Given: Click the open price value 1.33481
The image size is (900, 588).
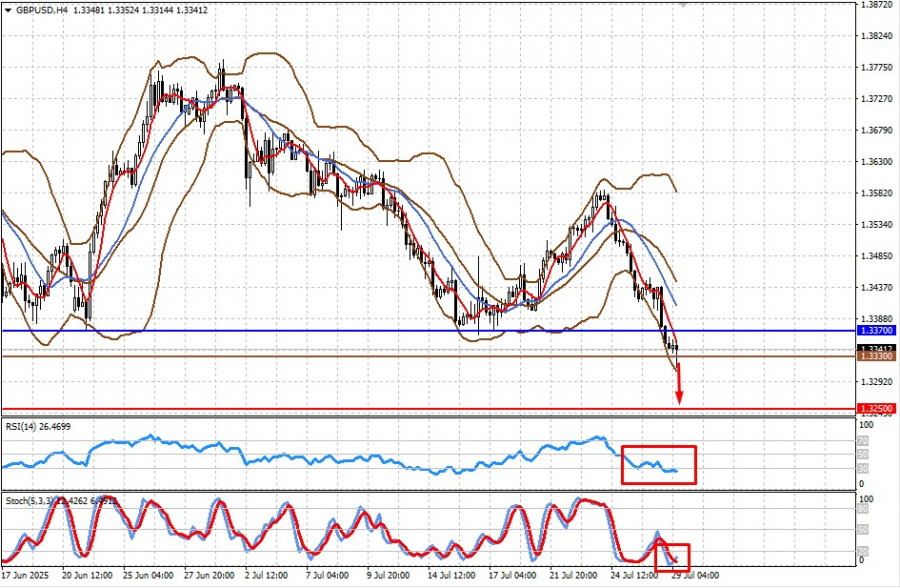Looking at the screenshot, I should 87,10.
